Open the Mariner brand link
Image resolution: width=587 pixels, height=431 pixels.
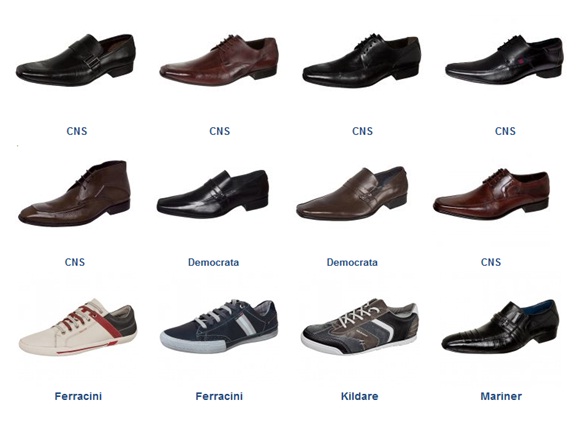tap(501, 396)
